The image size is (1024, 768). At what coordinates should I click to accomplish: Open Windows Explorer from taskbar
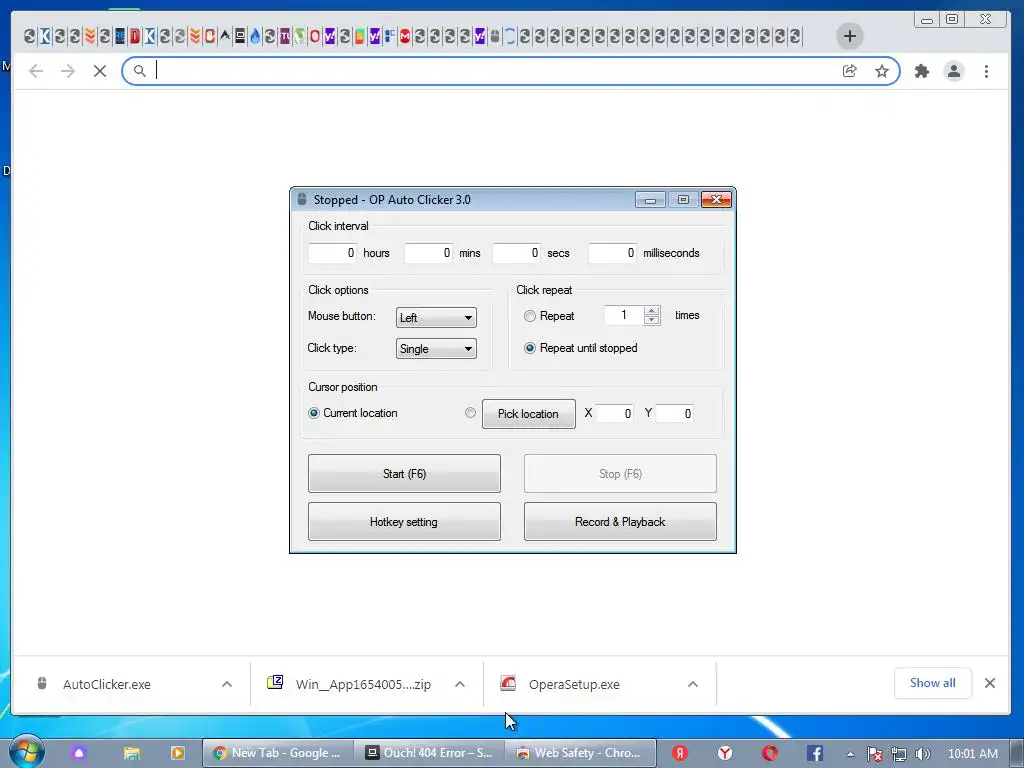[132, 753]
